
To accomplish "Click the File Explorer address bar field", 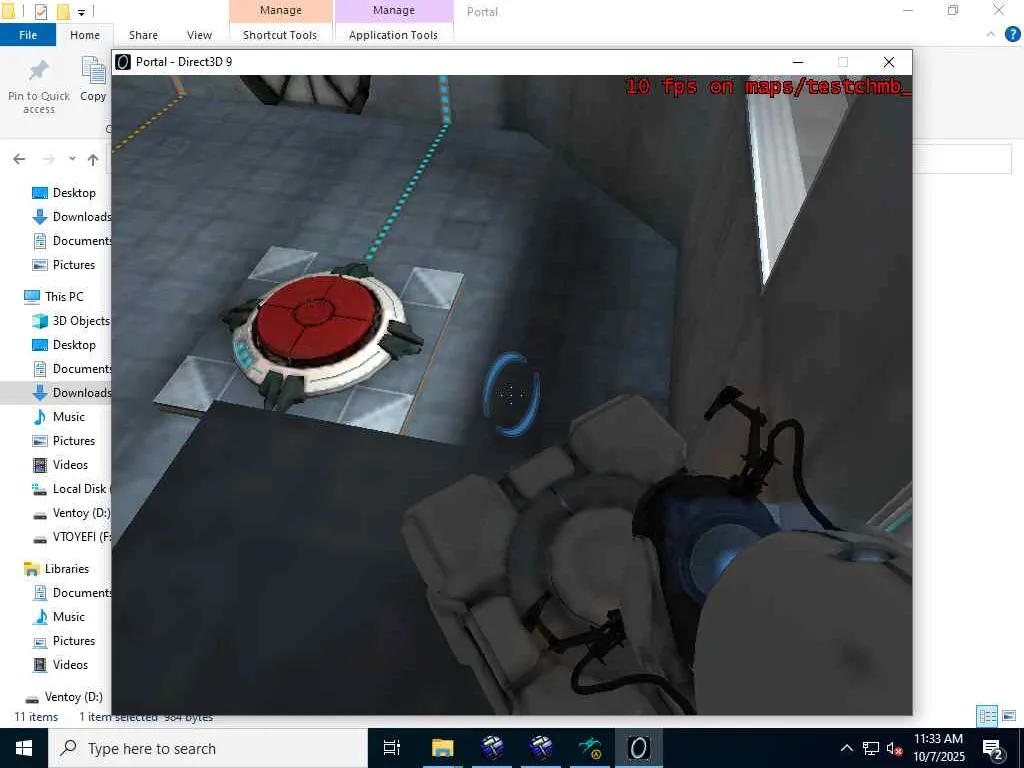I will [962, 159].
